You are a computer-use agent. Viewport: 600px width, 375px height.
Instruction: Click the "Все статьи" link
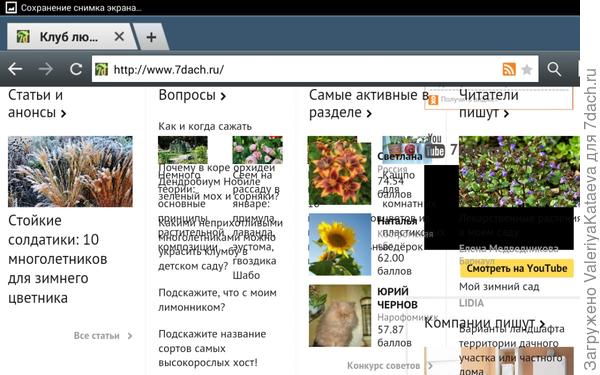click(x=103, y=336)
